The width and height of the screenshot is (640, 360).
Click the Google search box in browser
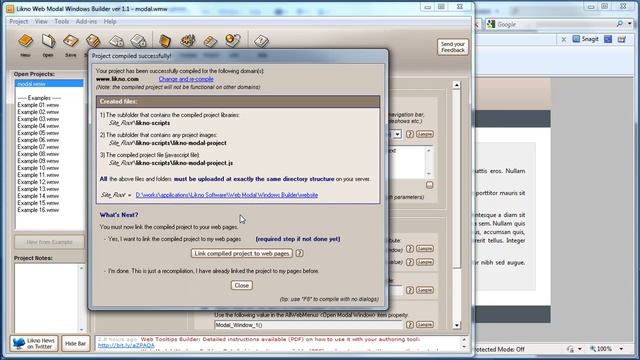pos(556,24)
